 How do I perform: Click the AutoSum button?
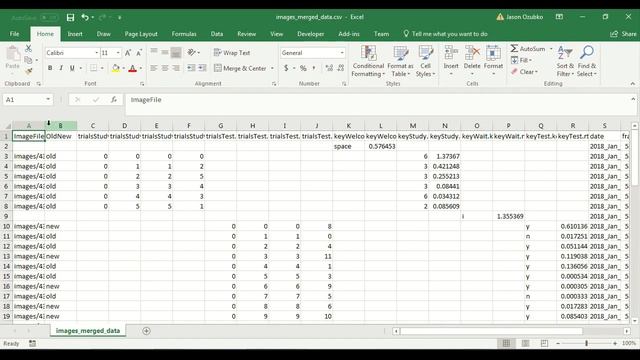pos(528,49)
